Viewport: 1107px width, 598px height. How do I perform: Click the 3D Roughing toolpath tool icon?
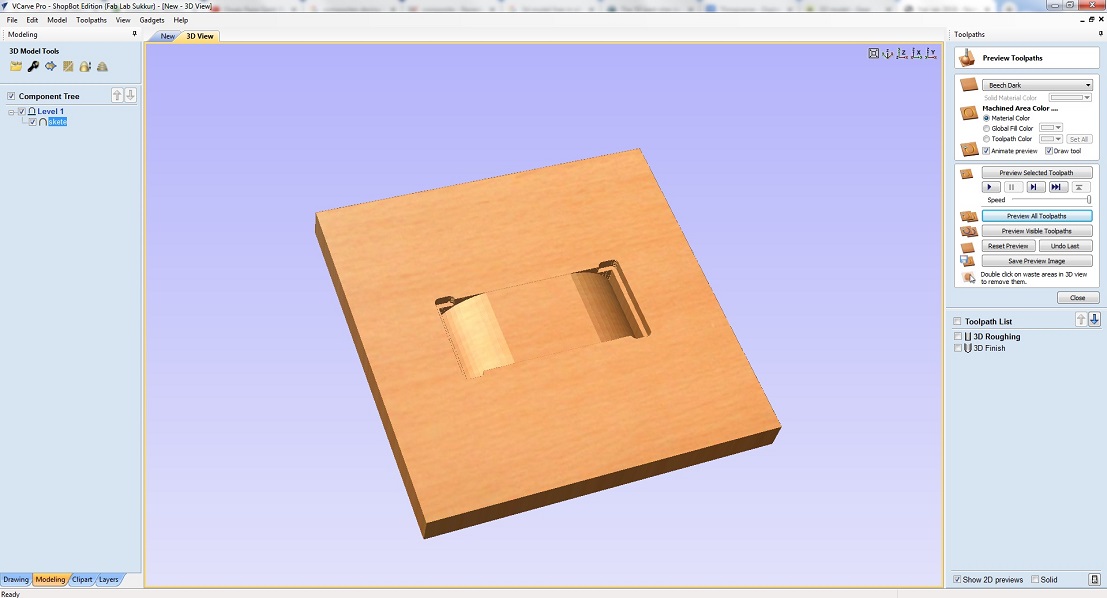(x=968, y=337)
